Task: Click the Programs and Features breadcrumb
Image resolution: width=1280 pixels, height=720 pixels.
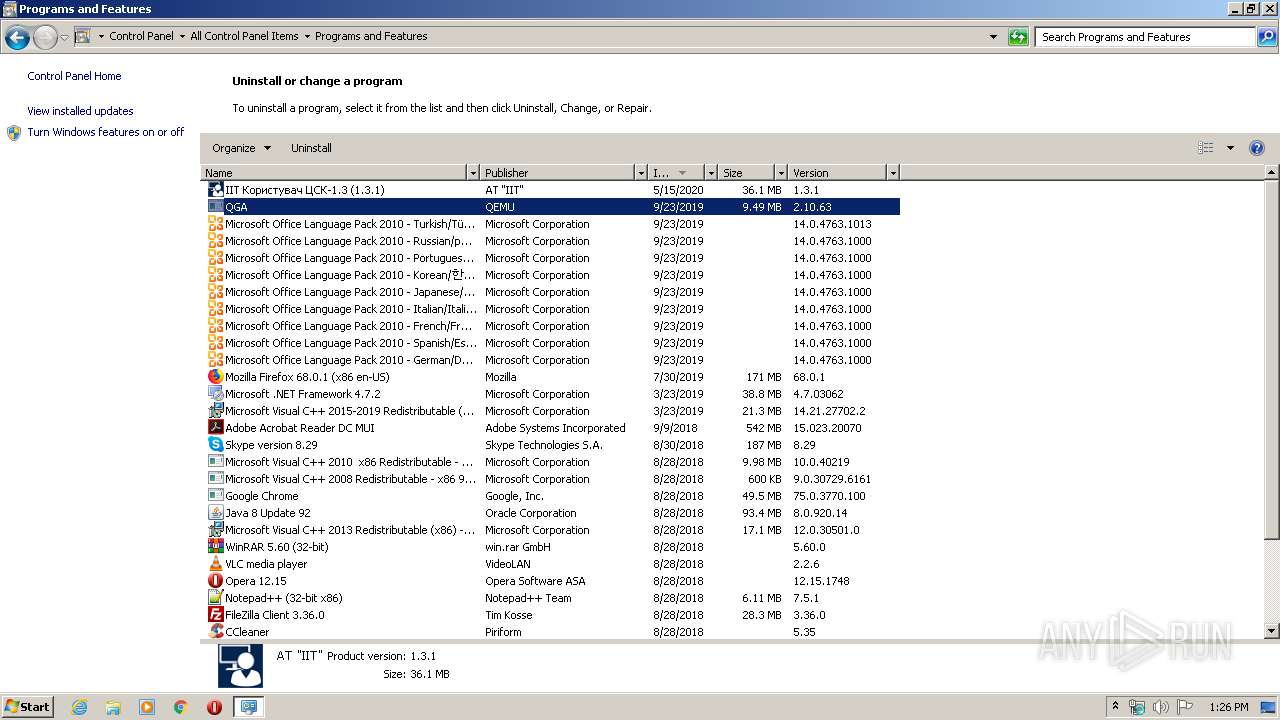Action: 371,36
